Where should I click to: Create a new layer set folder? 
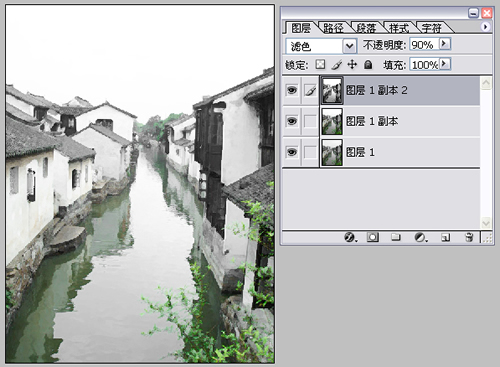tap(396, 237)
